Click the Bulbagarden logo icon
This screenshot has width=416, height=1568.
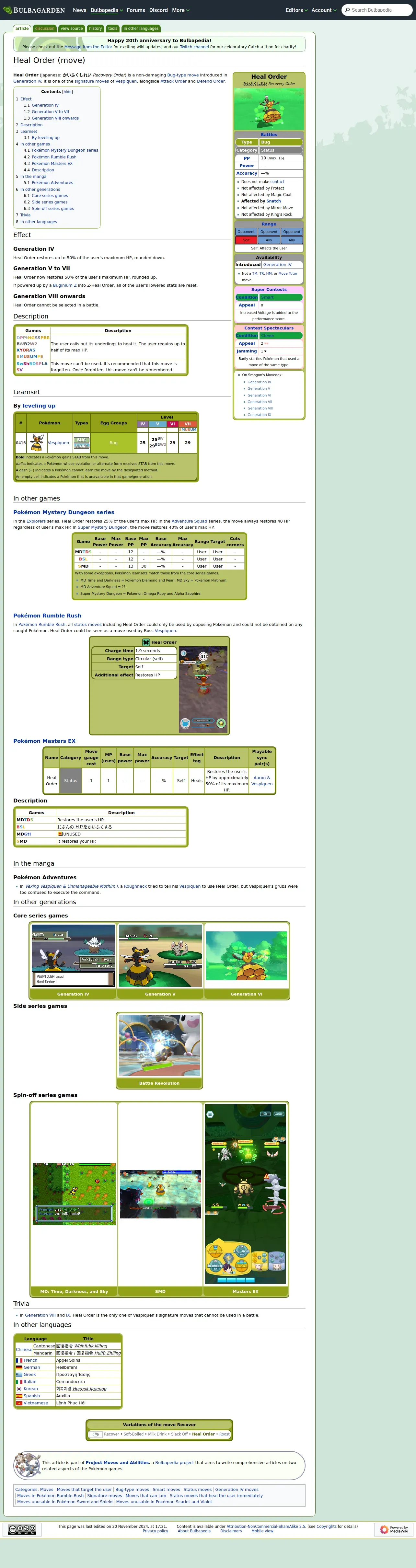pyautogui.click(x=7, y=10)
